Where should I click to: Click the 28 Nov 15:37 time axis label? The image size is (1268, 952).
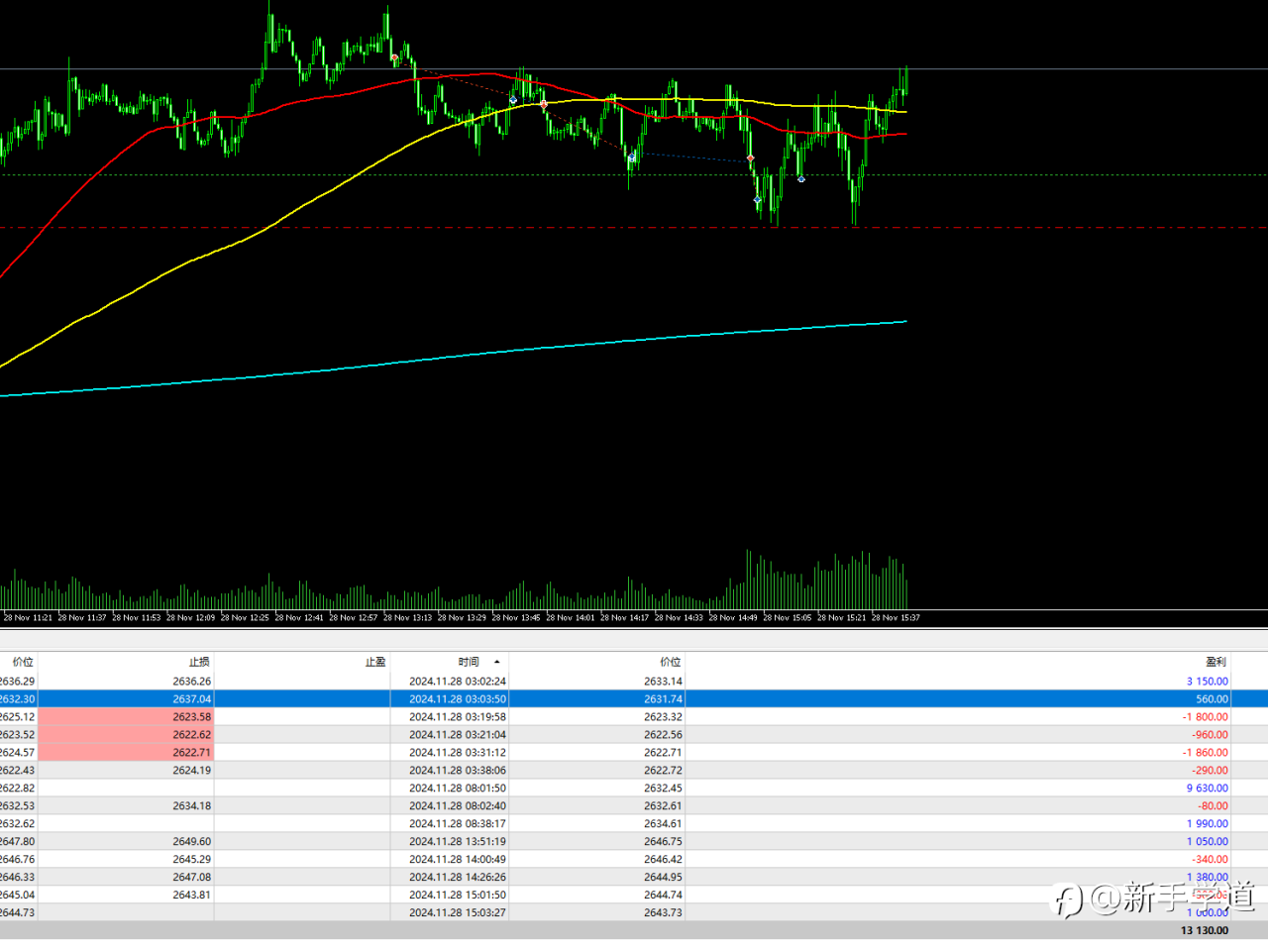click(896, 618)
